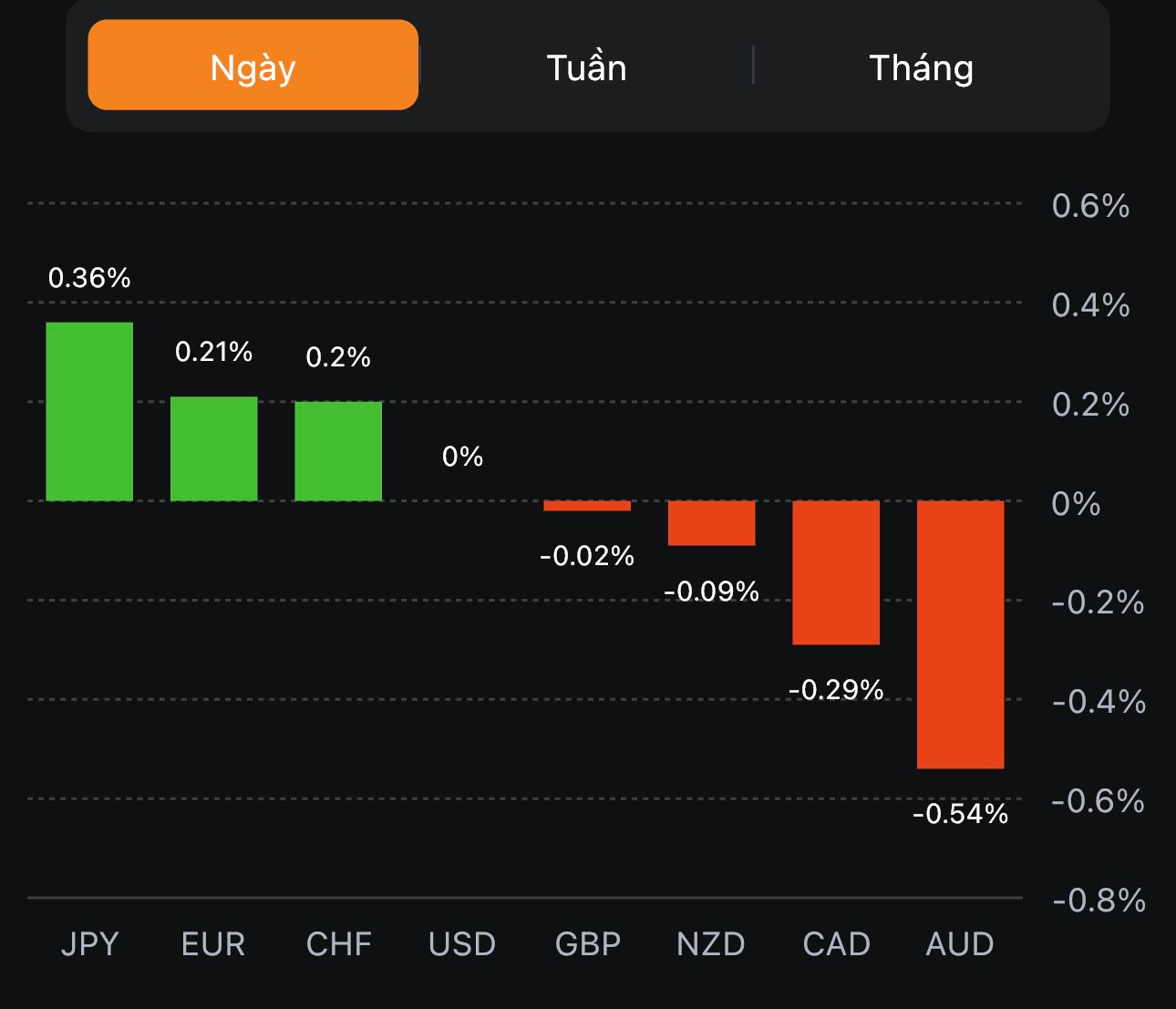Viewport: 1176px width, 1009px height.
Task: Tap the small red GBP bar
Action: (x=587, y=506)
